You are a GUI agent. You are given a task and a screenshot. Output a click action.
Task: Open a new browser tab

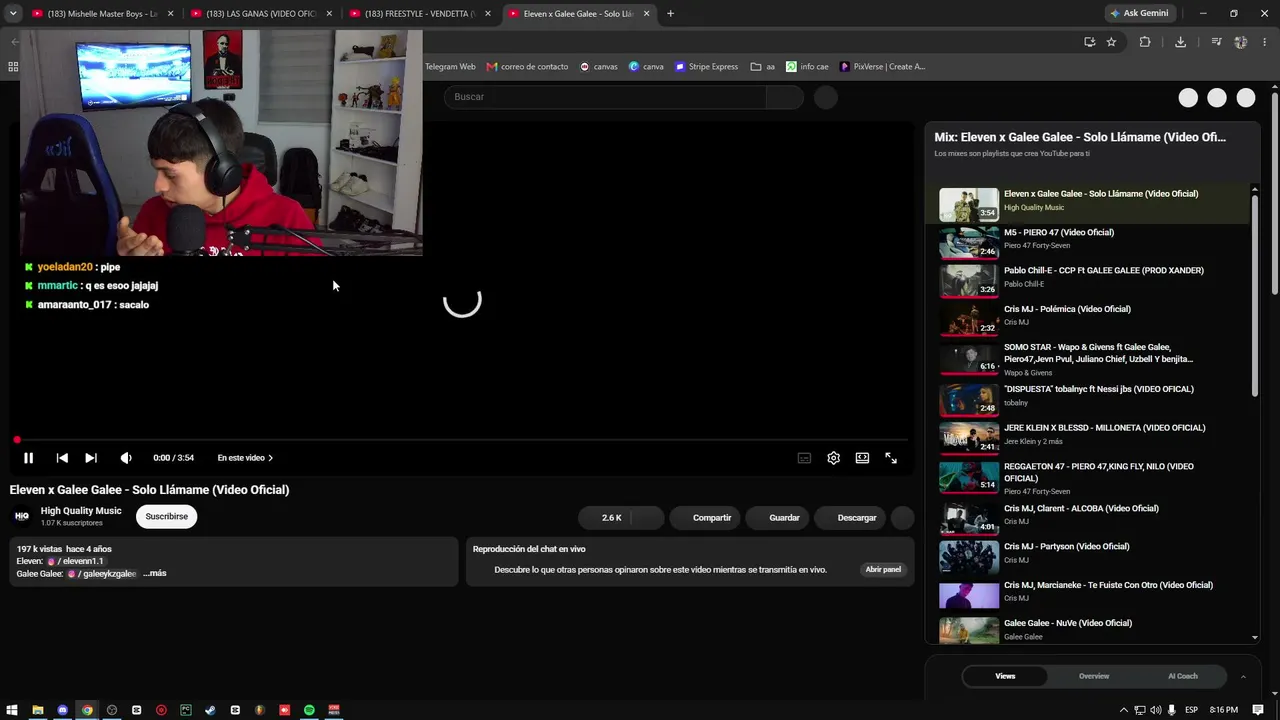(x=670, y=14)
